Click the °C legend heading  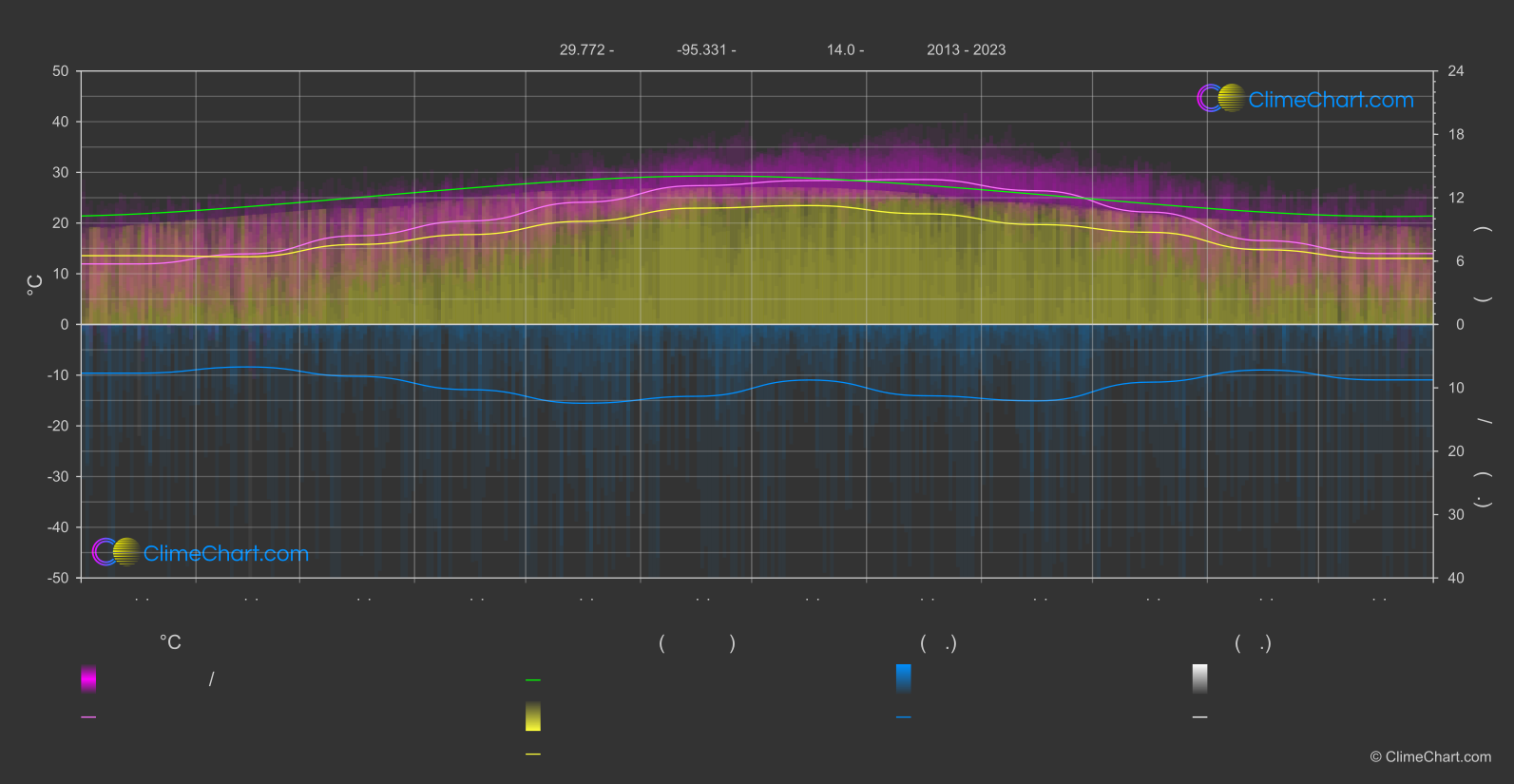(x=170, y=642)
